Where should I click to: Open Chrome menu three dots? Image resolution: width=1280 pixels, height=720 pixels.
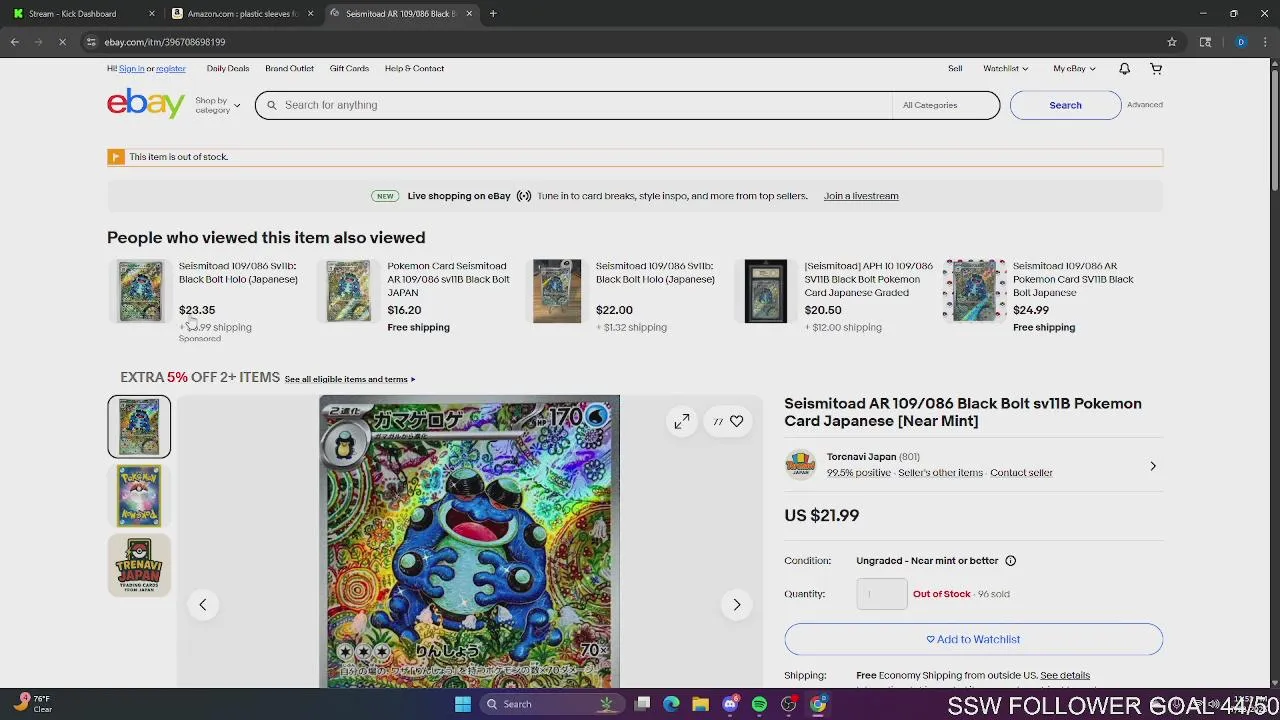point(1266,42)
